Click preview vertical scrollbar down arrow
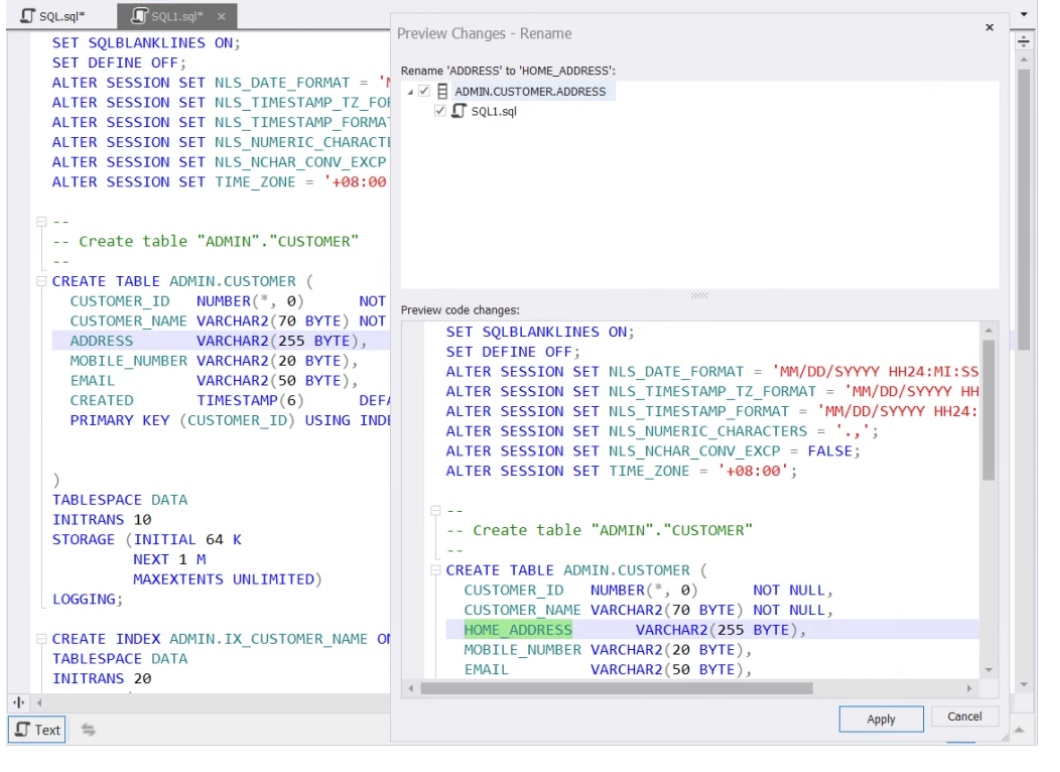This screenshot has height=772, width=1060. (988, 670)
